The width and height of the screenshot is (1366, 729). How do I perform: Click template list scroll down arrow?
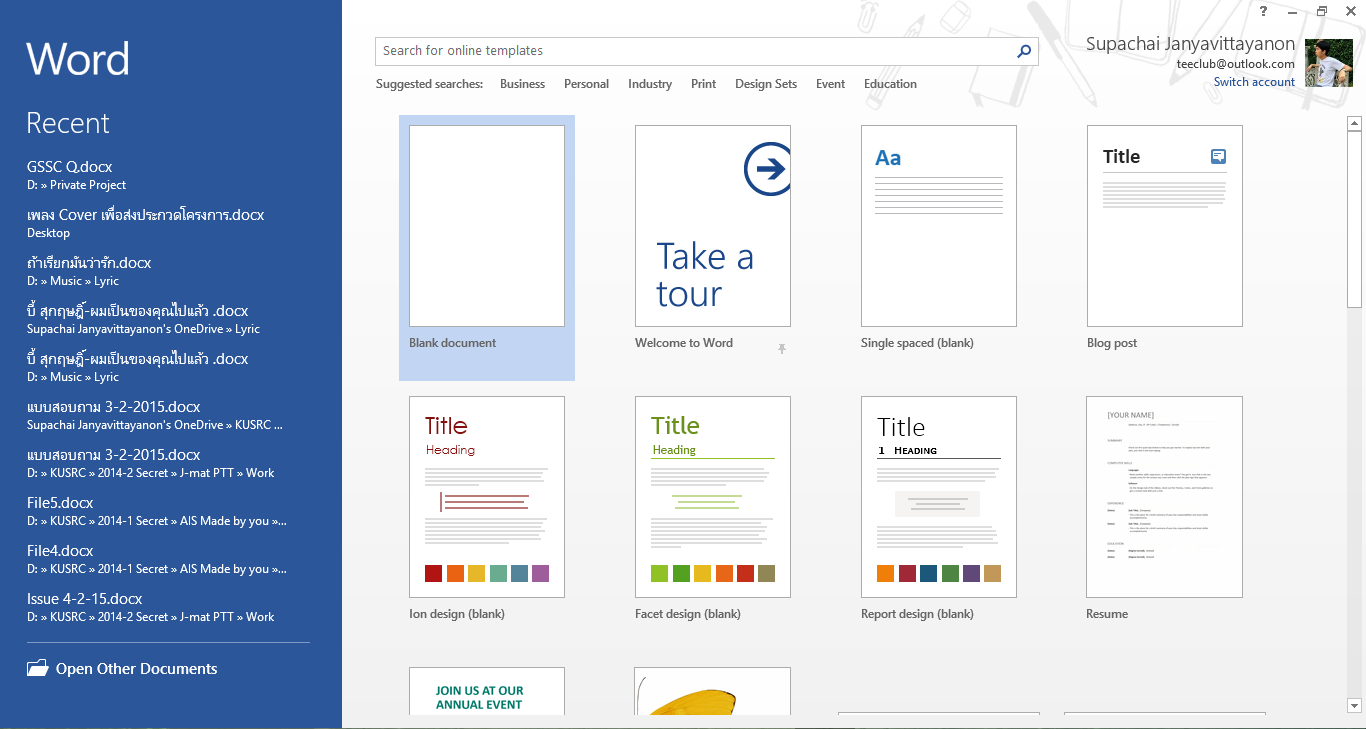tap(1355, 706)
